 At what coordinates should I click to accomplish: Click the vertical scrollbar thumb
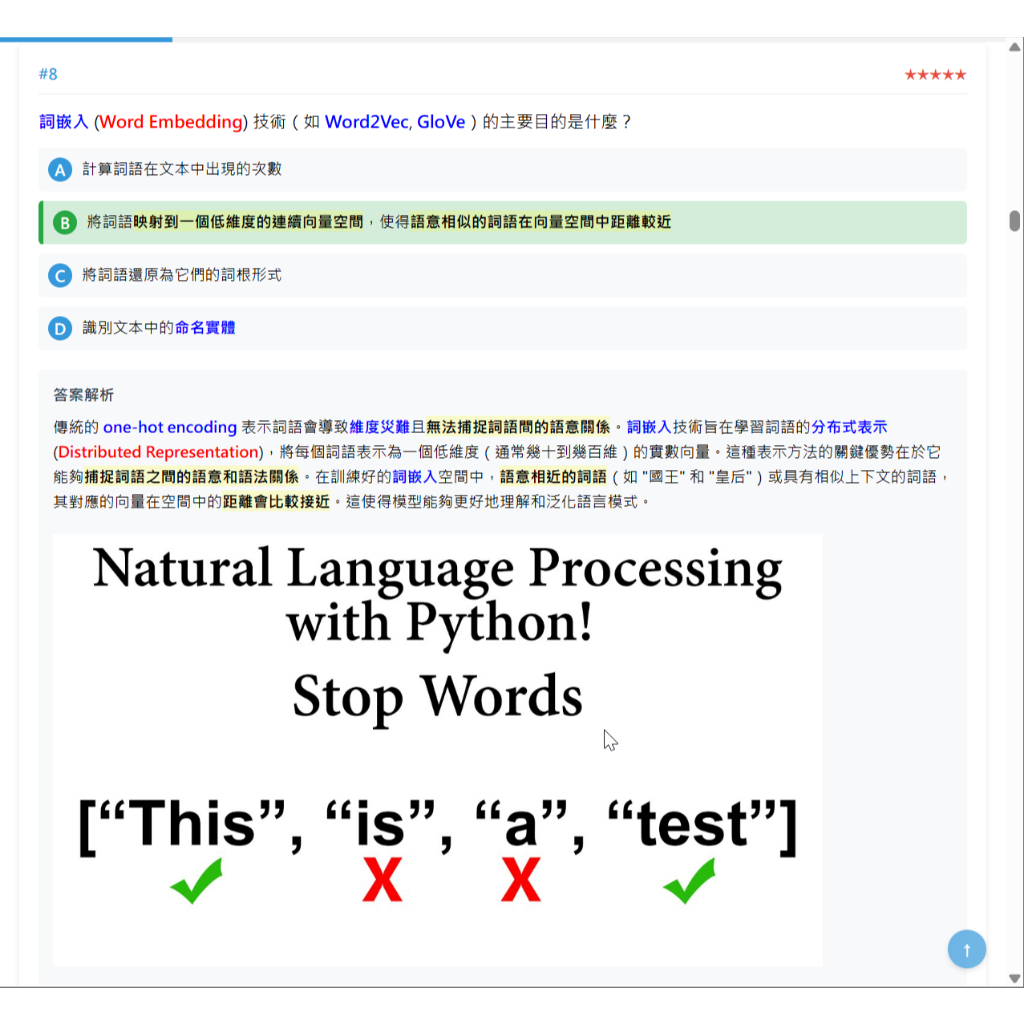[x=1014, y=221]
